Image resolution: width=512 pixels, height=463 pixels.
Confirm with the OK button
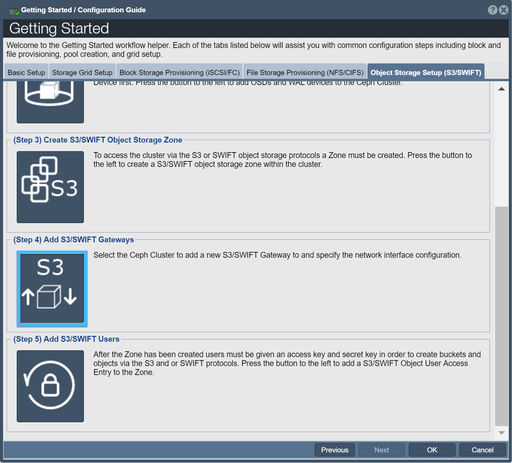[432, 450]
